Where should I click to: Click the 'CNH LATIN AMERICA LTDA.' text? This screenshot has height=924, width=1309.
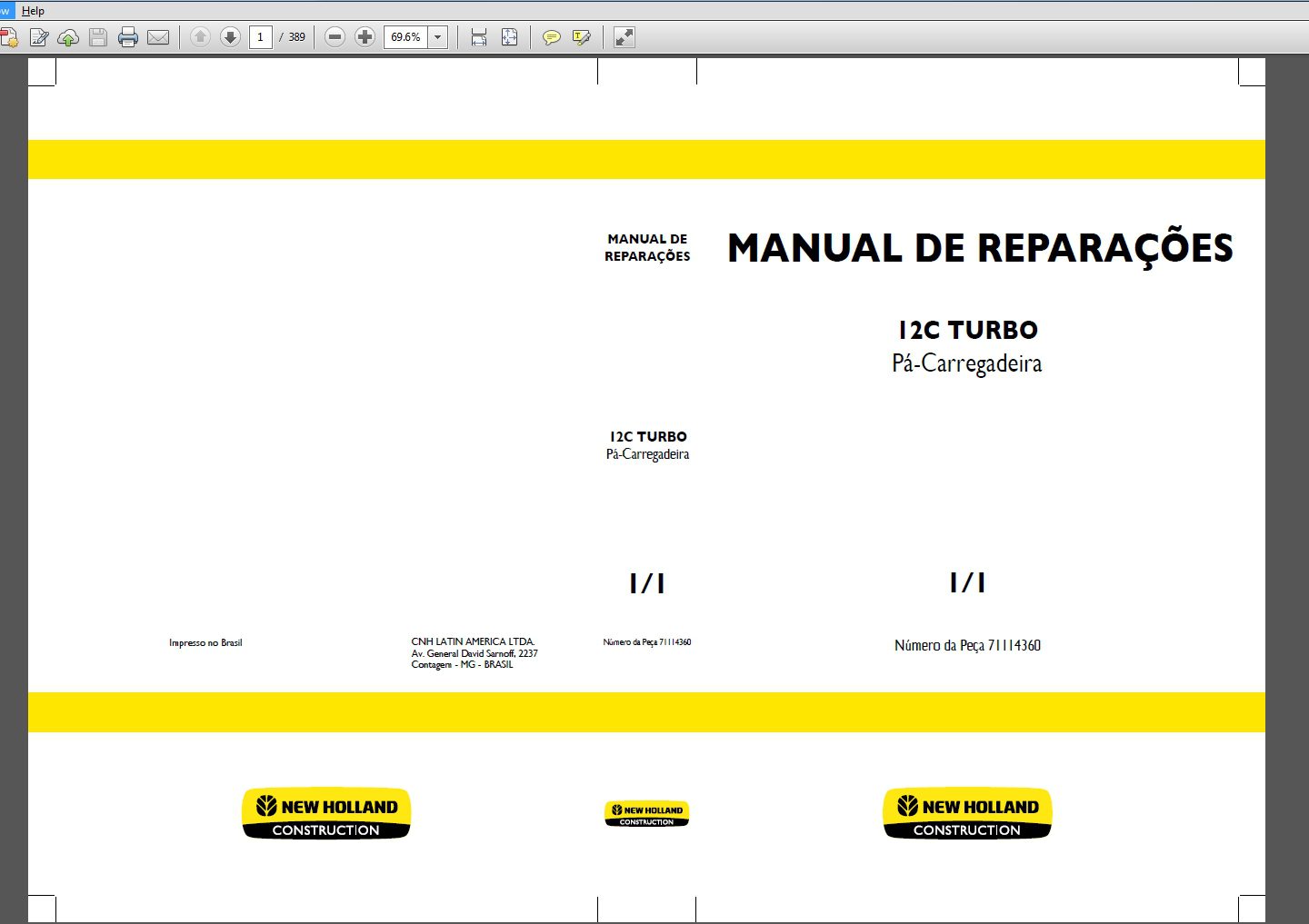(x=473, y=641)
